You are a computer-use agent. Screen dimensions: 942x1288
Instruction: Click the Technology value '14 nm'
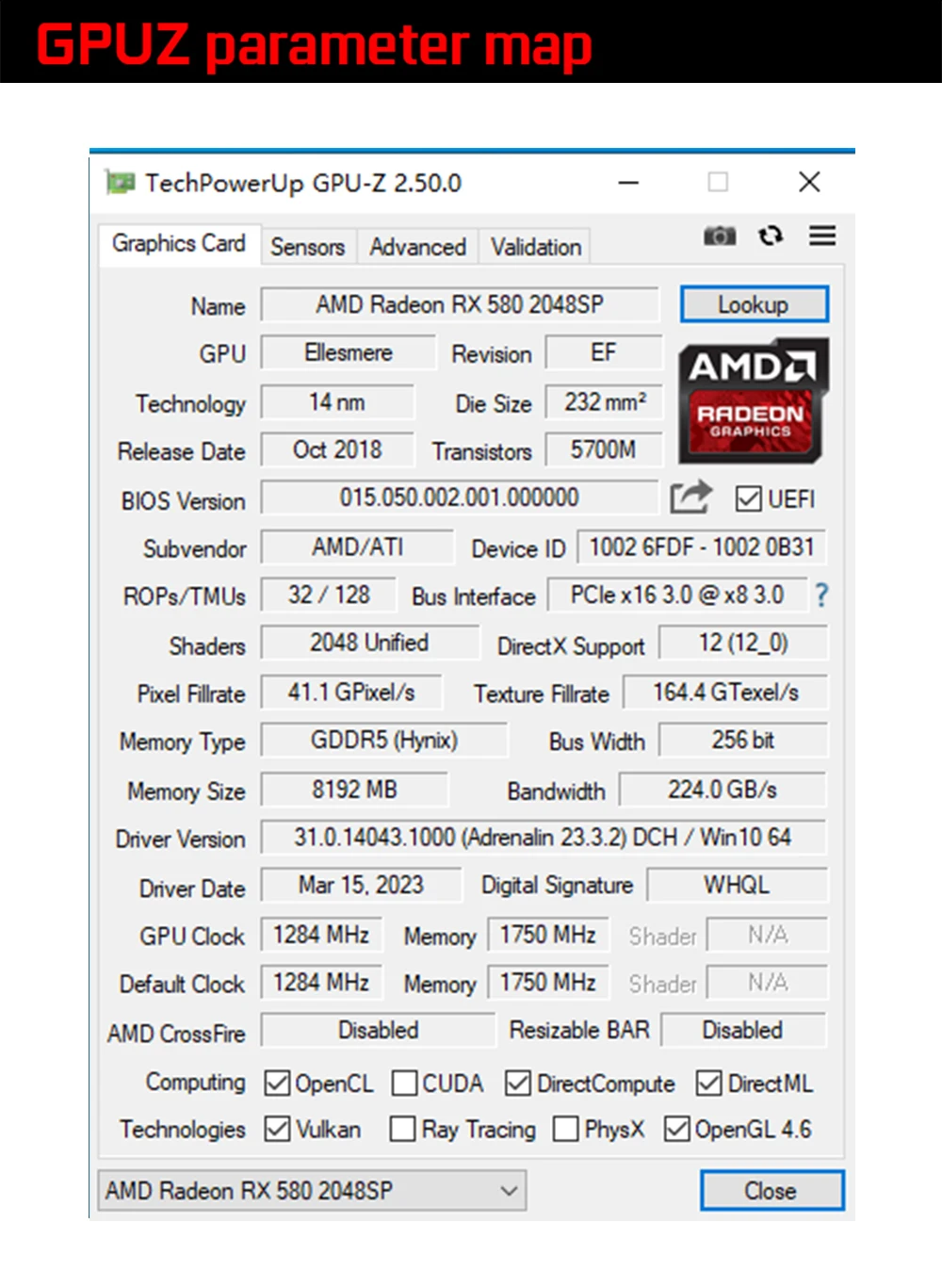337,402
